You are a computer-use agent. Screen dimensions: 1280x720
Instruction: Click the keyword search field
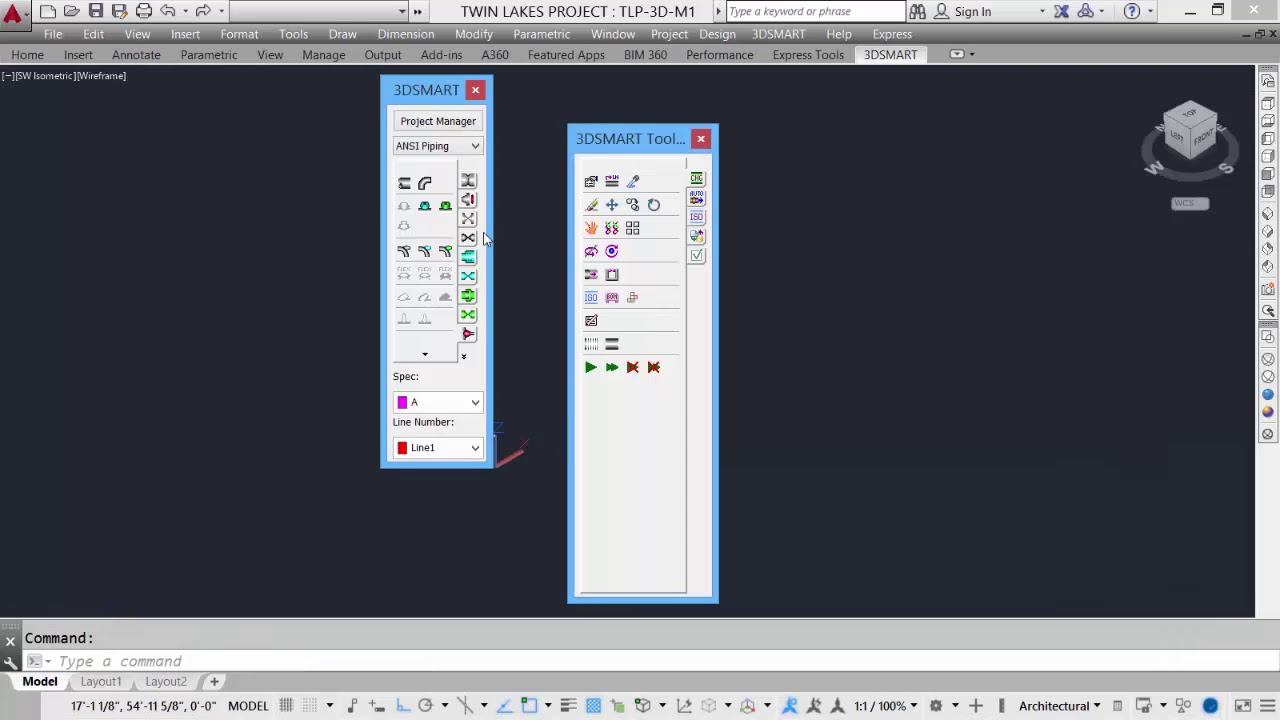814,11
